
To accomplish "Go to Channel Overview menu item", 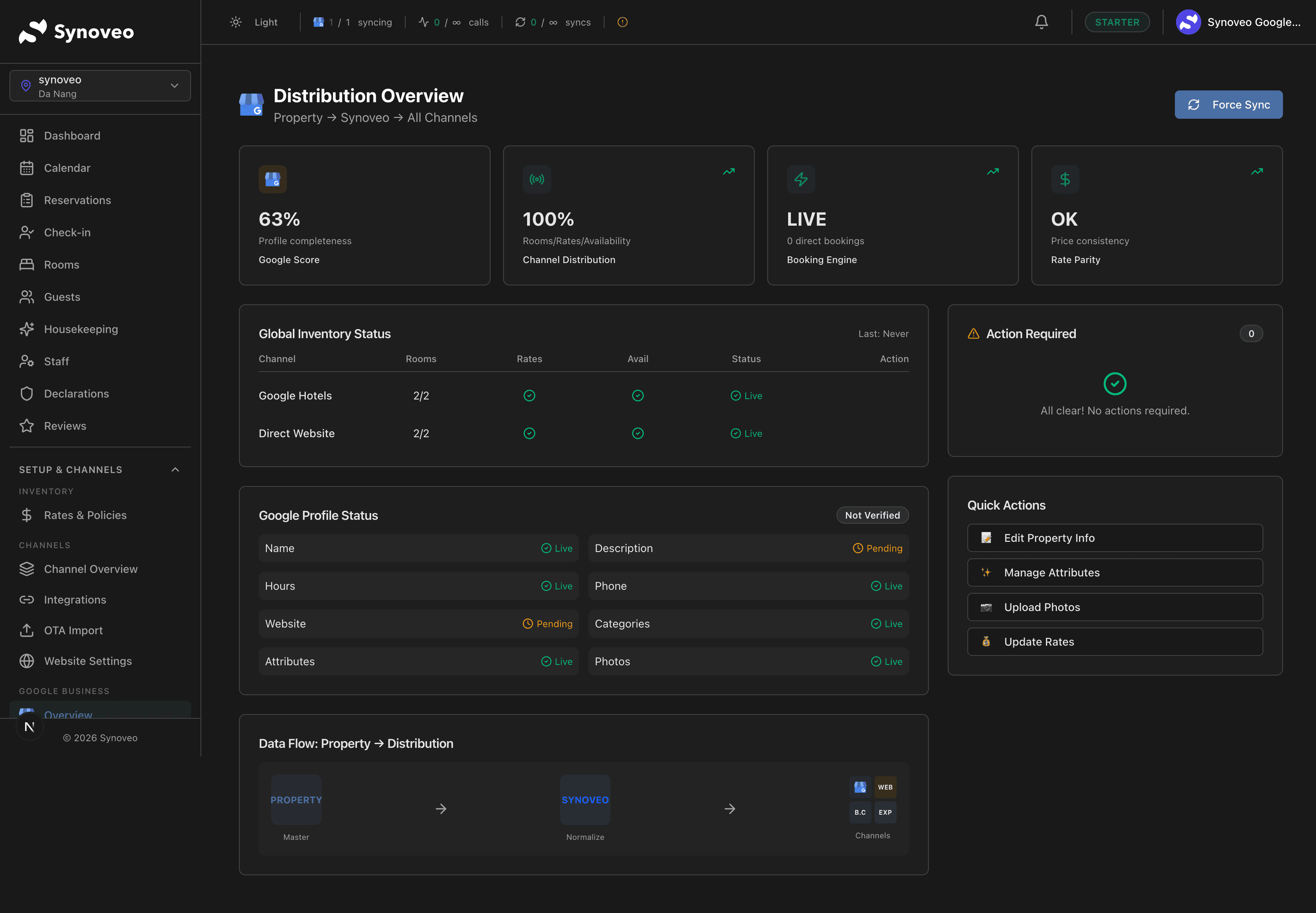I will pyautogui.click(x=90, y=569).
